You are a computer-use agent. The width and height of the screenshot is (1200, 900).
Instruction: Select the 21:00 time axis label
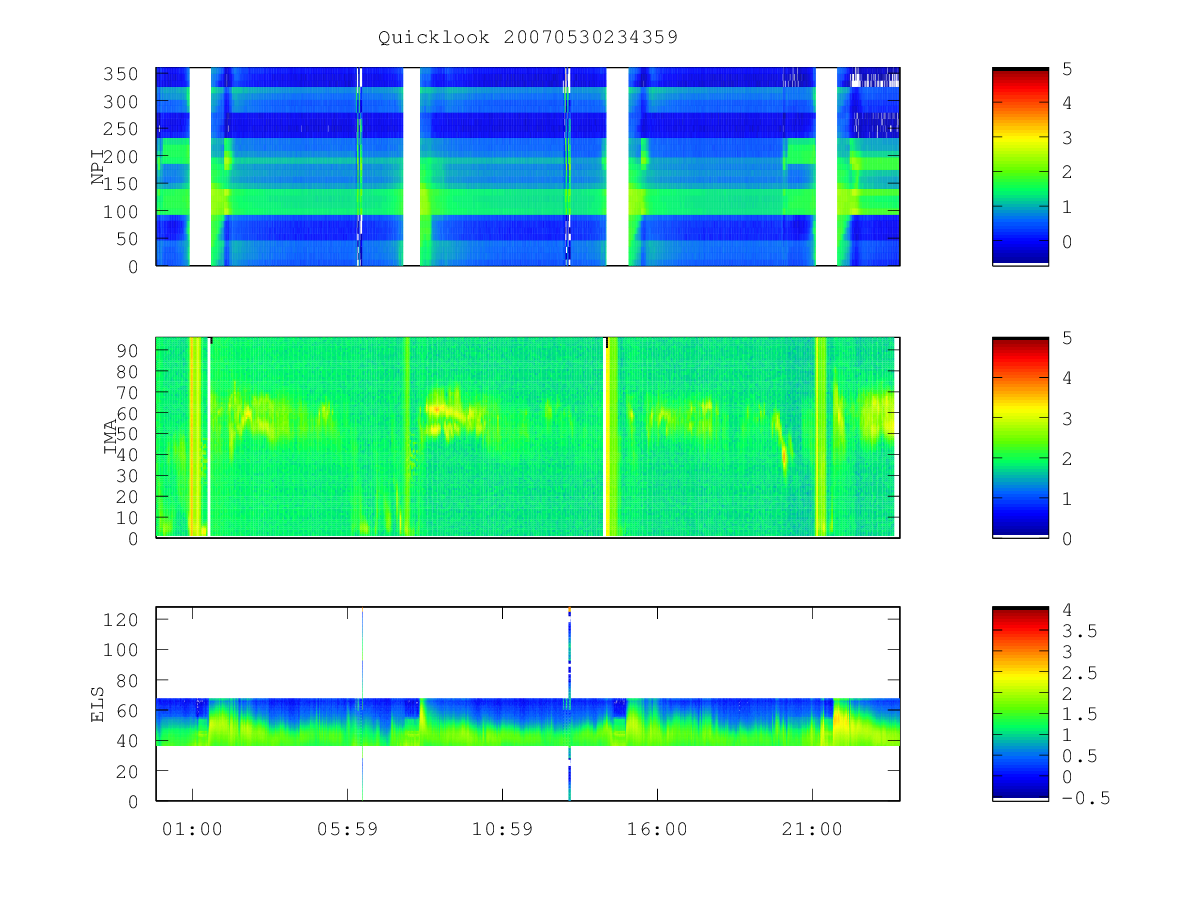[812, 829]
